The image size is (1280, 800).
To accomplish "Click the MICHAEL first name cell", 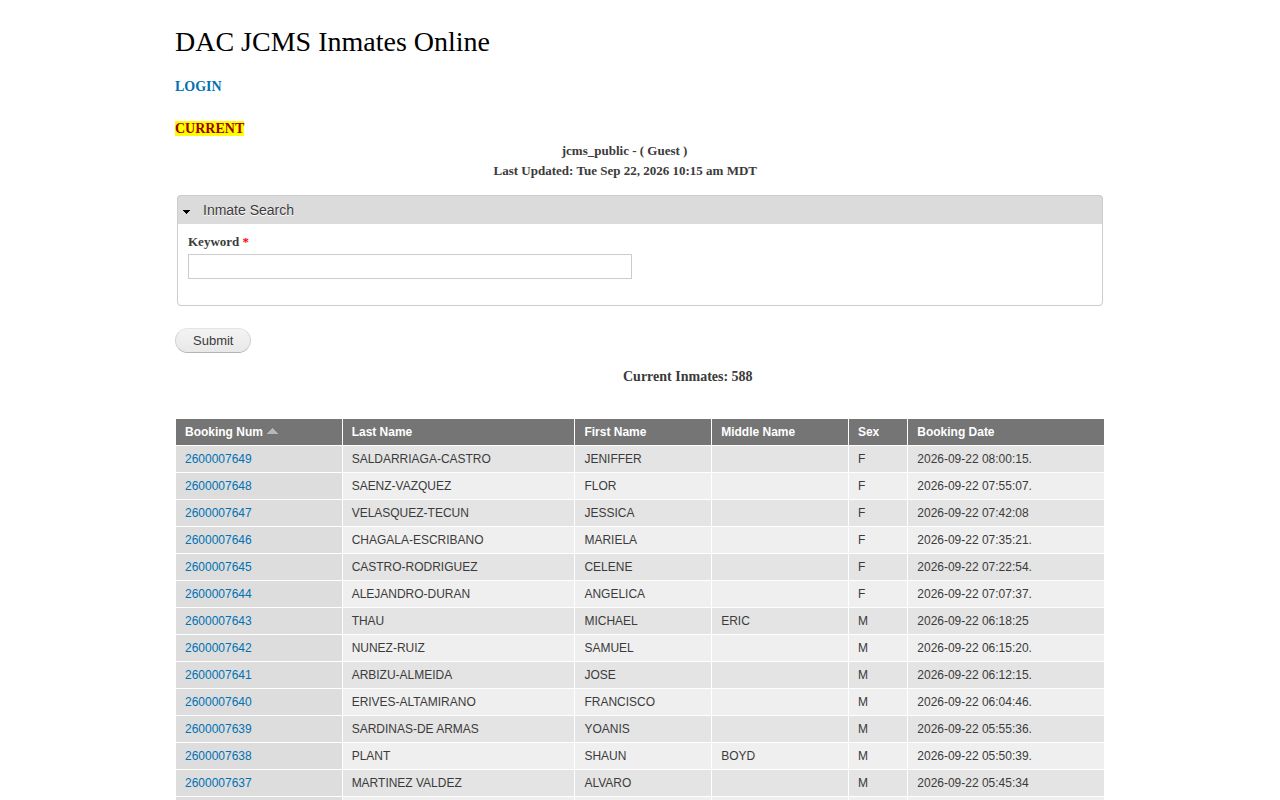I will pos(643,621).
